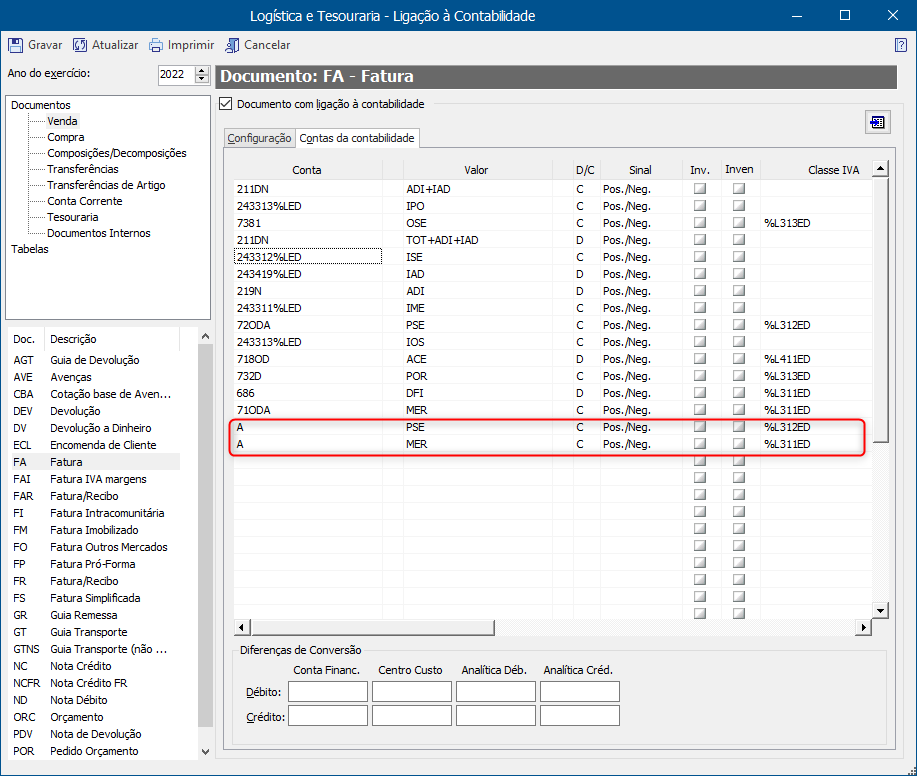Click the help icon at top right

pos(900,45)
